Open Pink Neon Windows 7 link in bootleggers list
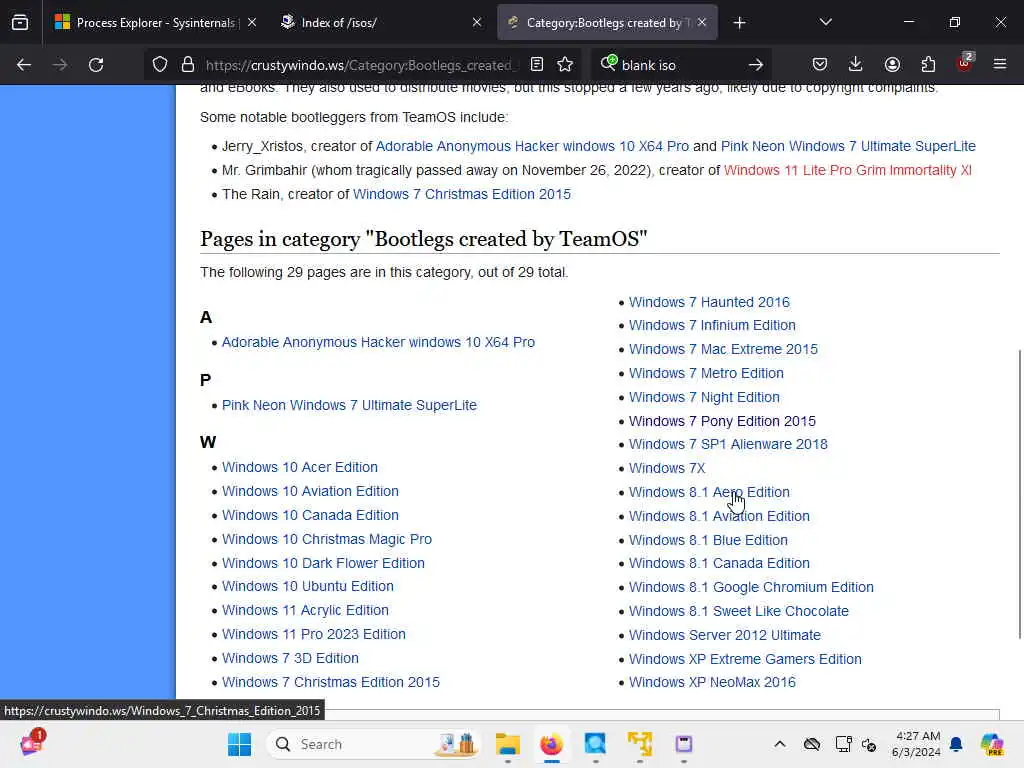Screen dimensions: 1024x768 (x=848, y=146)
